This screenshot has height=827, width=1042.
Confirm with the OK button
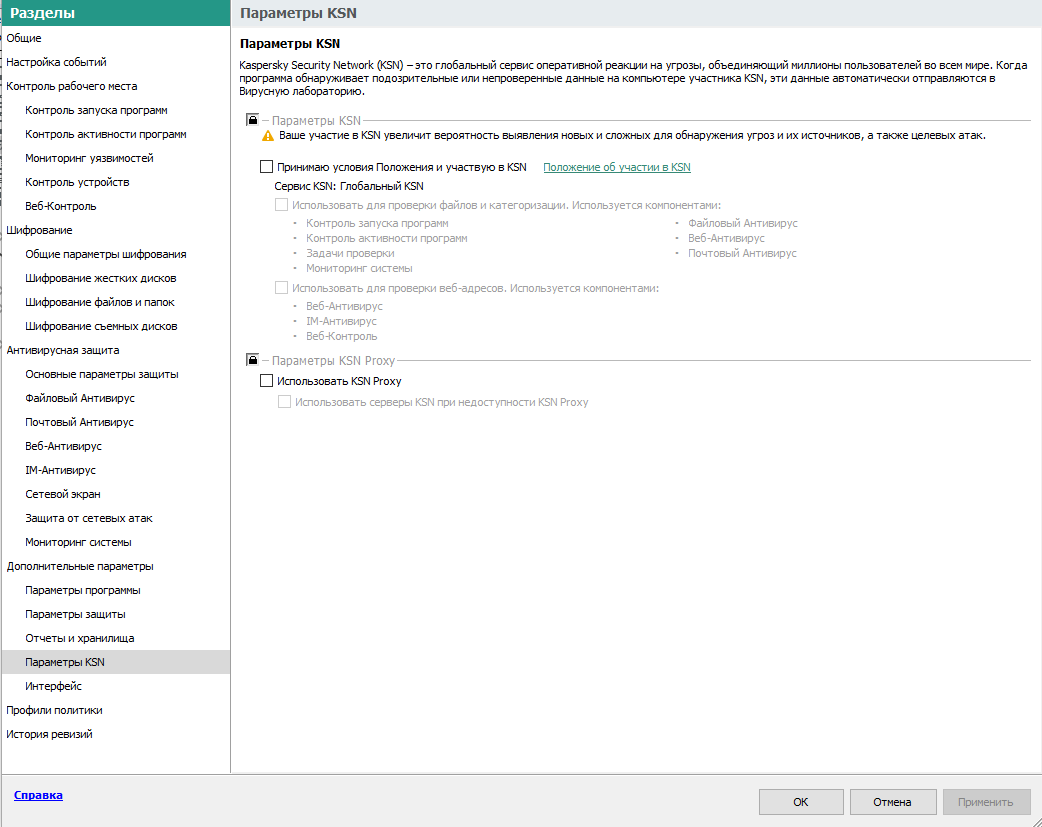[x=801, y=802]
